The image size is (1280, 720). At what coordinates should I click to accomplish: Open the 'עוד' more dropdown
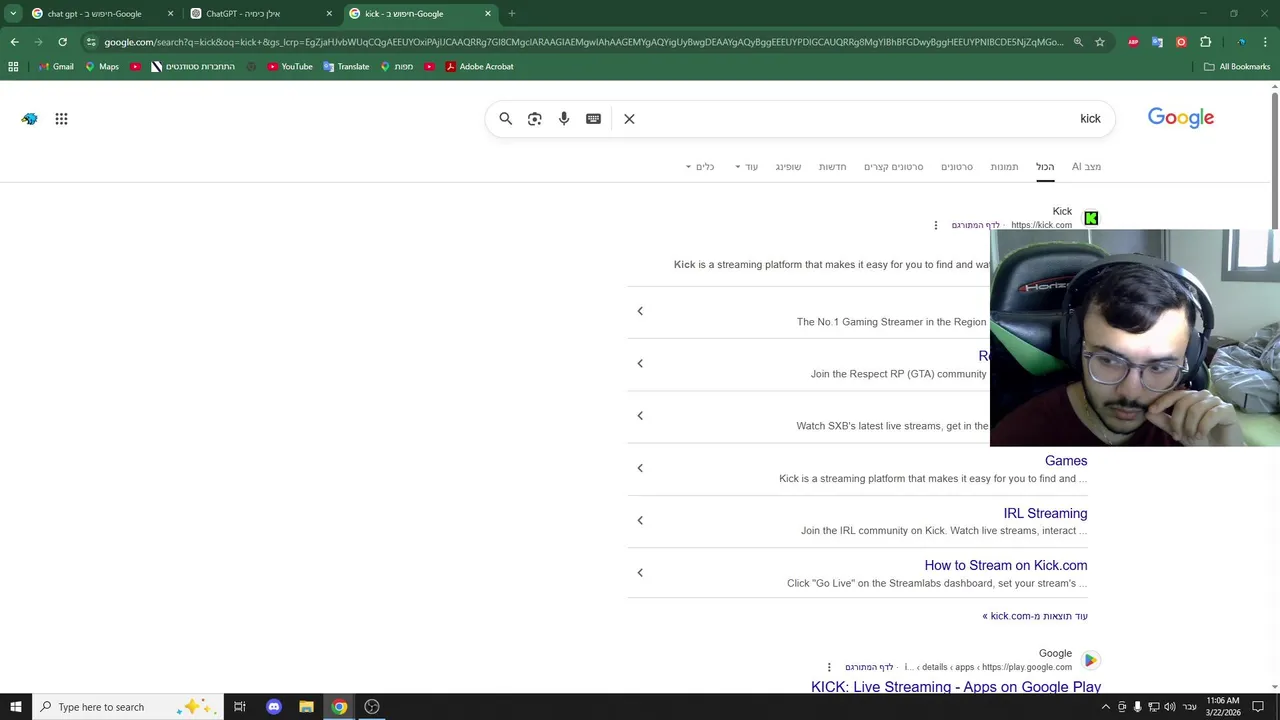pyautogui.click(x=746, y=167)
